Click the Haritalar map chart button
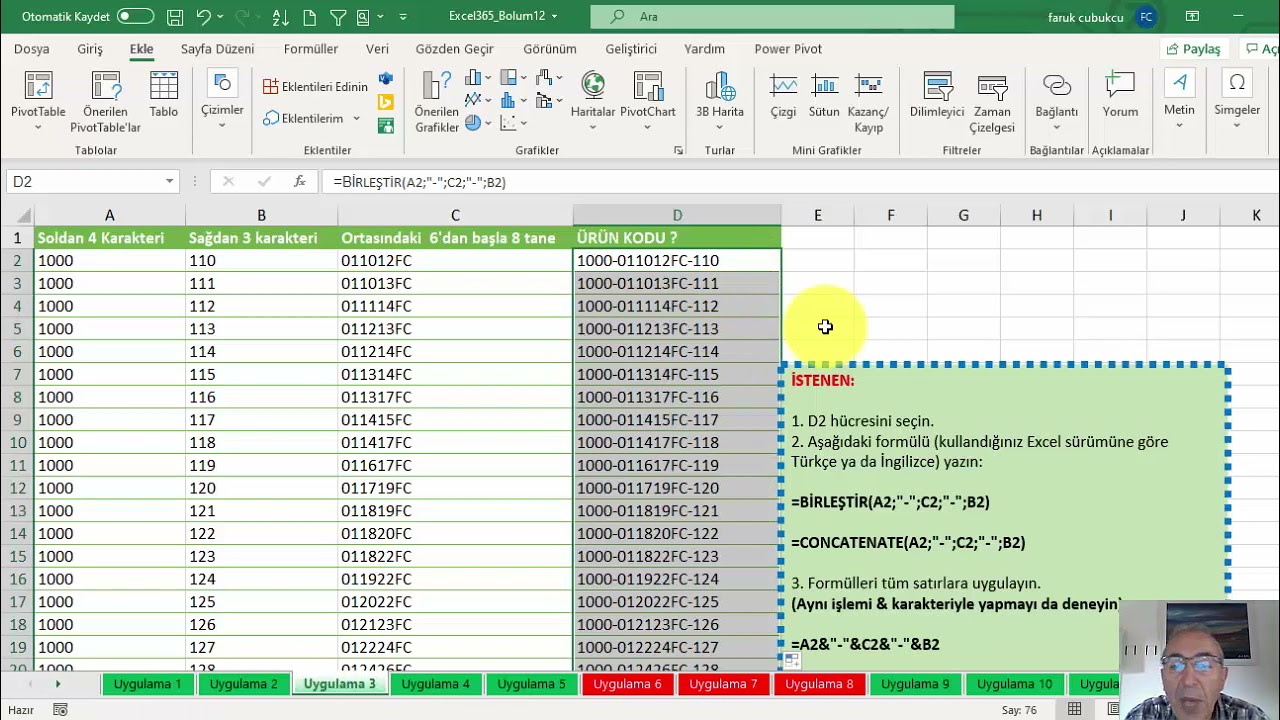 click(593, 100)
